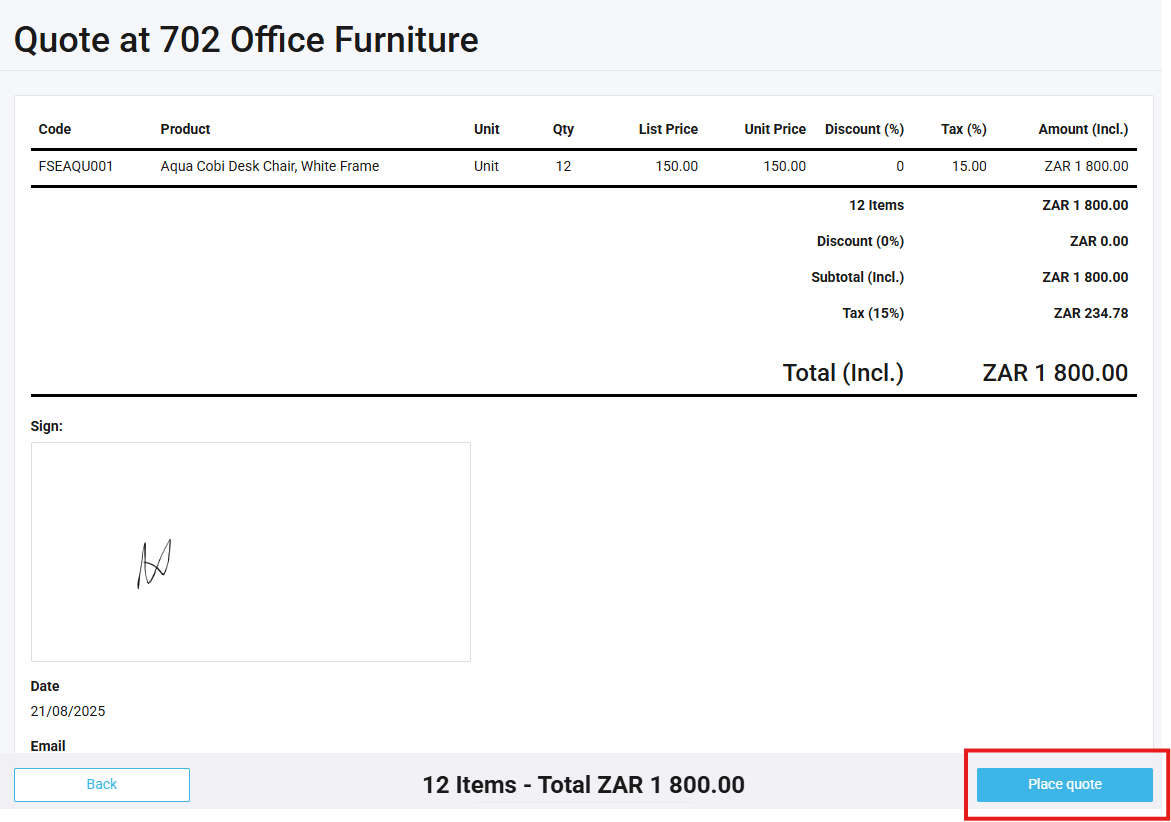This screenshot has width=1171, height=822.
Task: Click the Tax (%) column header
Action: pyautogui.click(x=963, y=129)
